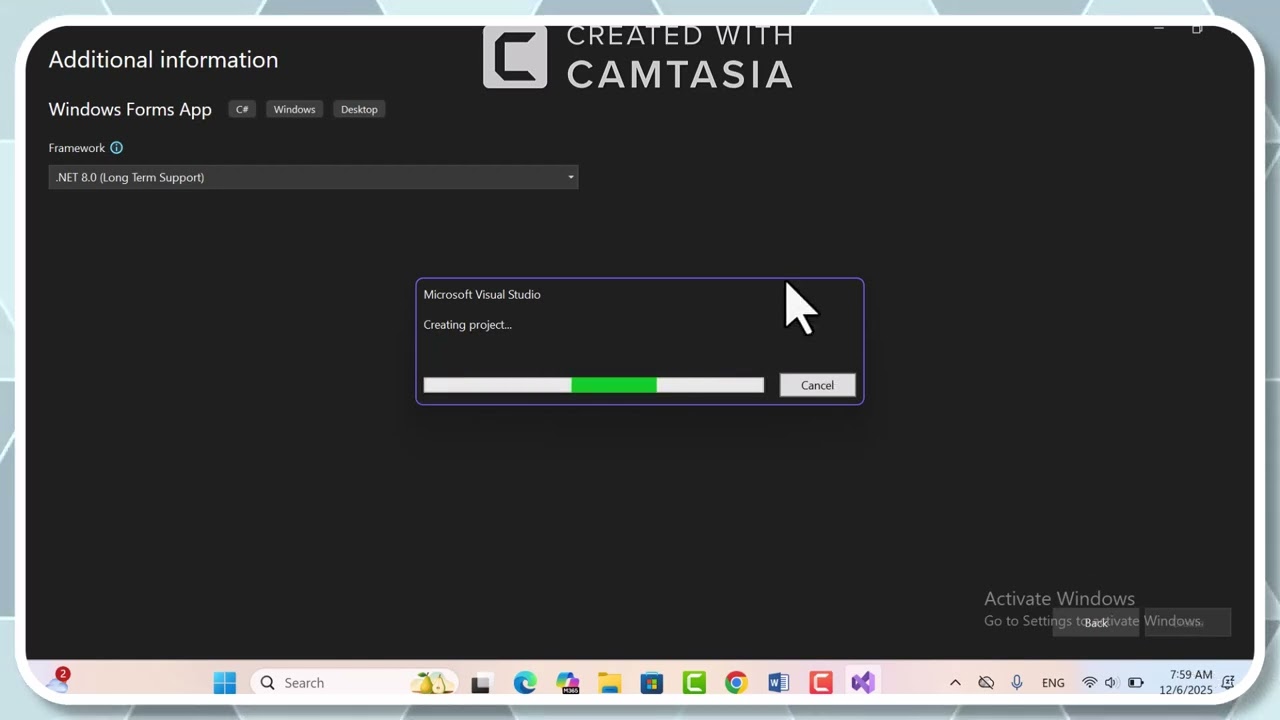
Task: Click the battery status tray icon
Action: (1136, 683)
